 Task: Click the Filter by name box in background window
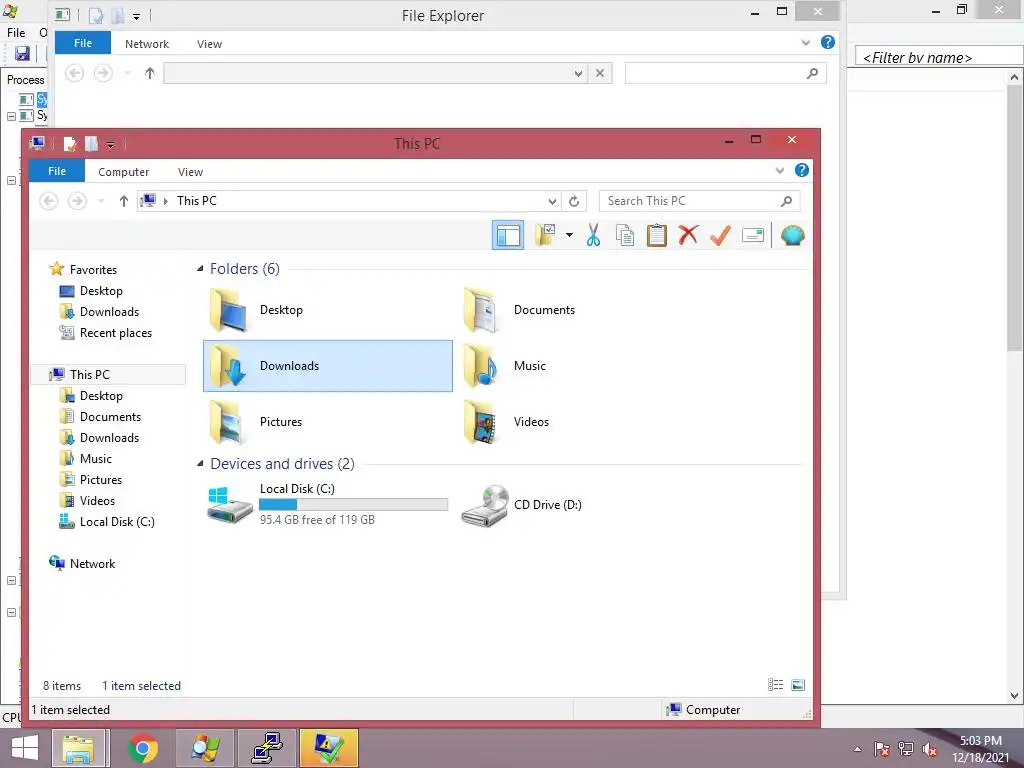(938, 57)
